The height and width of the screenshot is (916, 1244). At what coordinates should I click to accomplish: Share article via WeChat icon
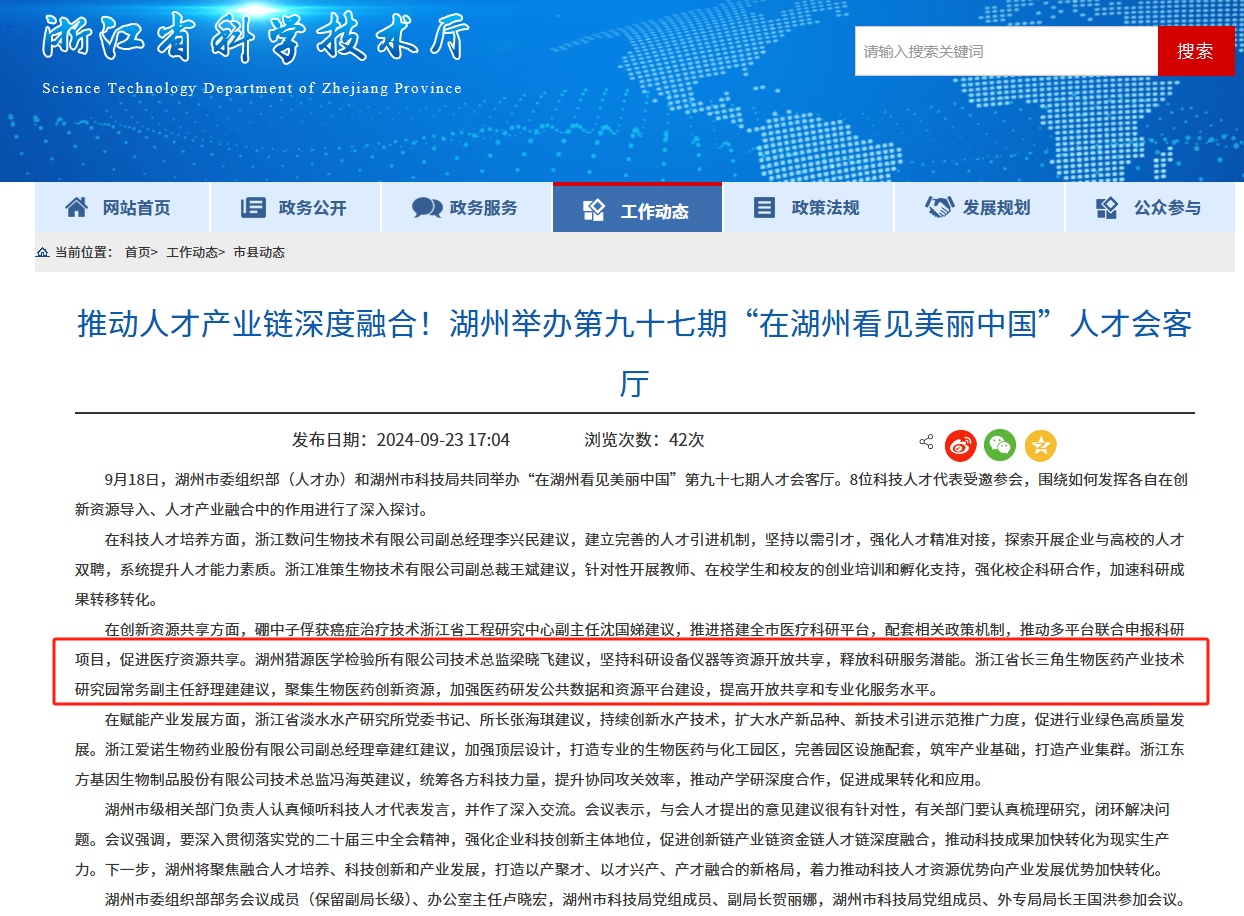coord(1000,444)
